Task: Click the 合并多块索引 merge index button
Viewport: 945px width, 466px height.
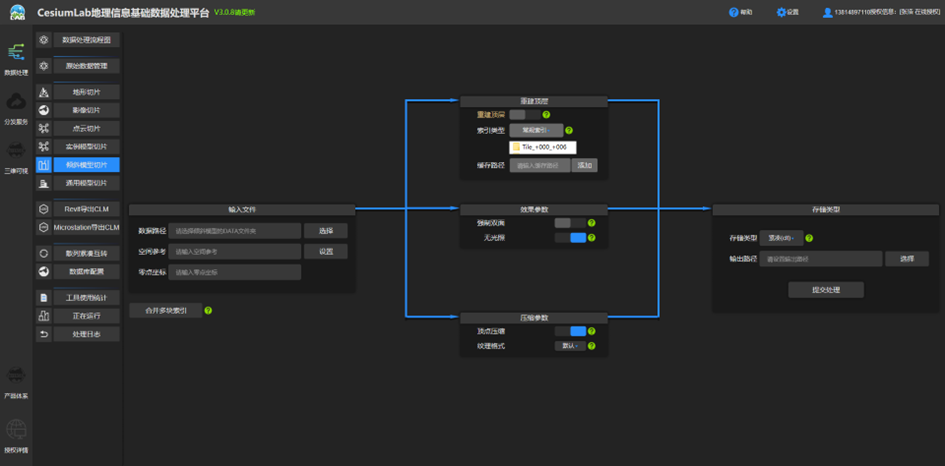Action: (166, 310)
